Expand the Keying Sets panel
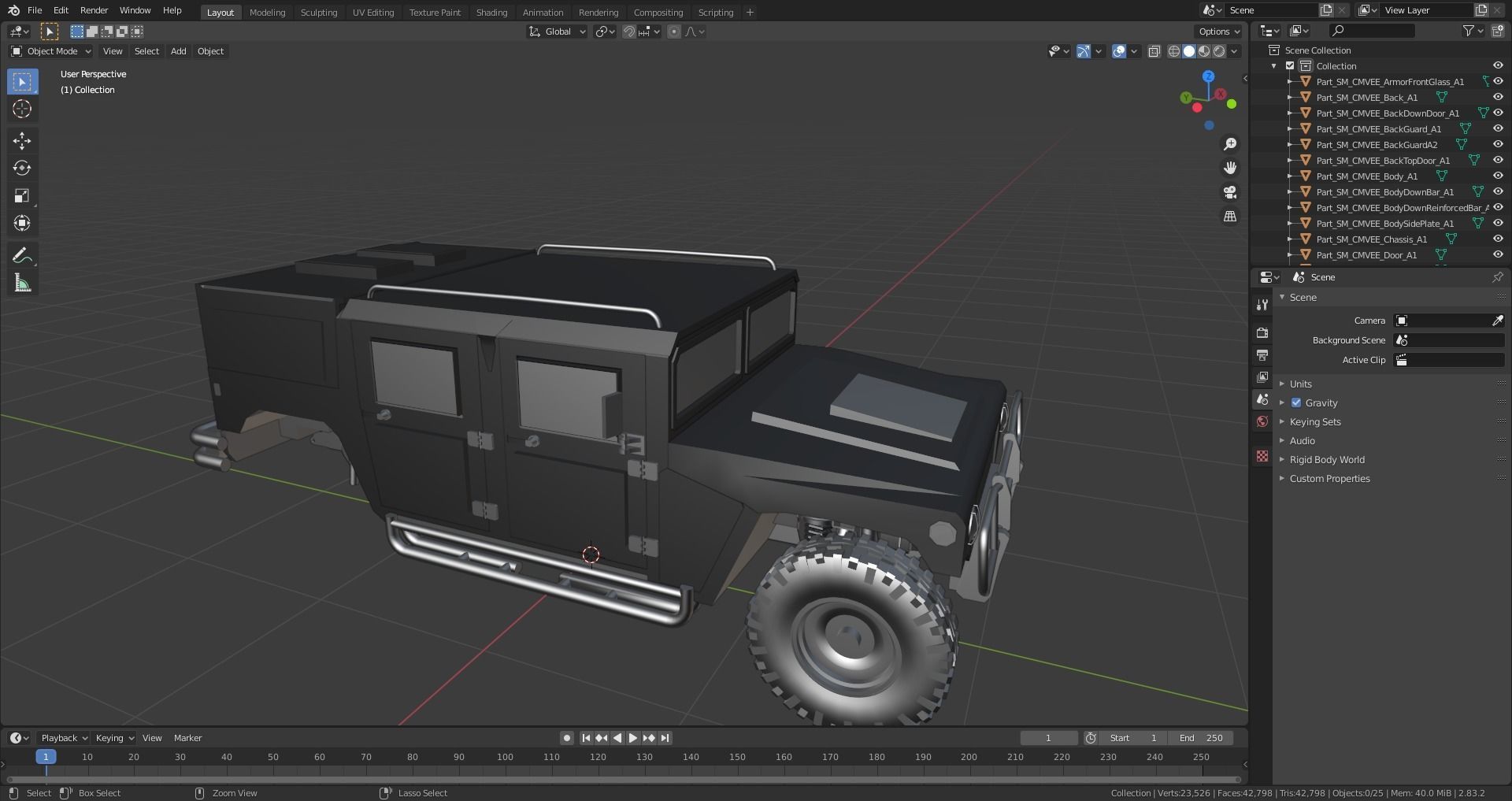Viewport: 1512px width, 801px height. pos(1315,421)
